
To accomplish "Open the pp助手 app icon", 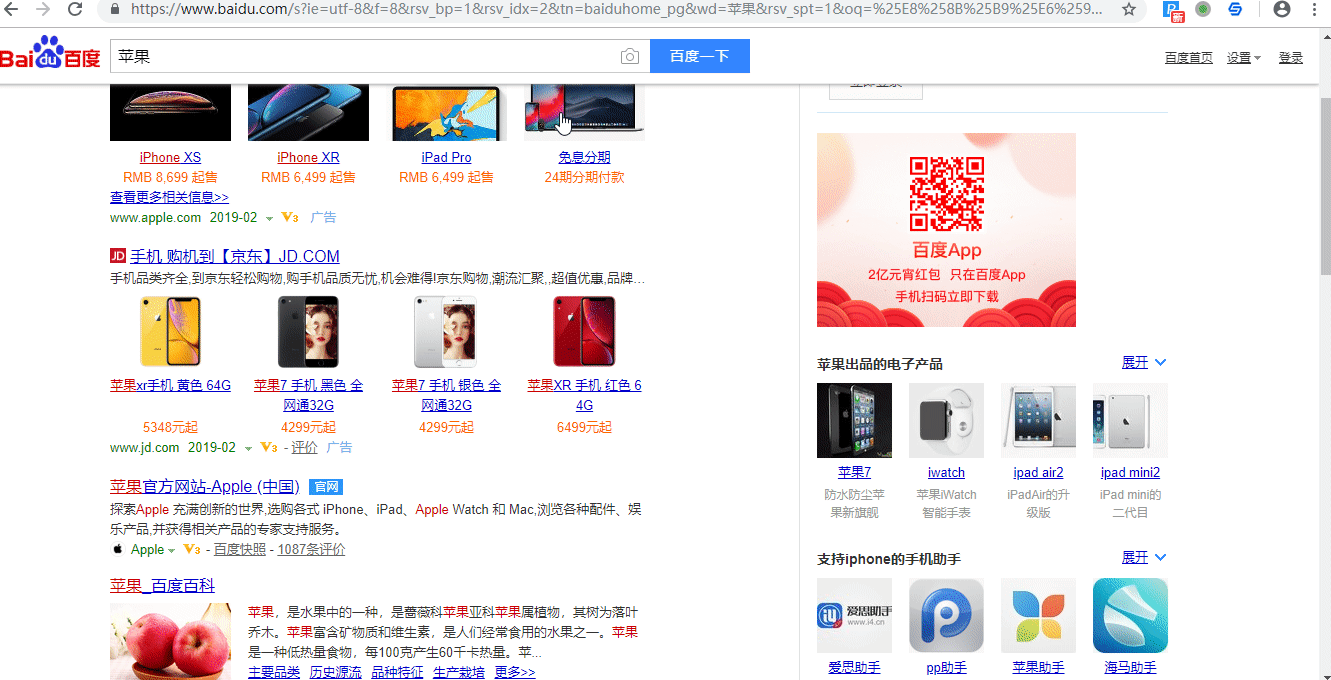I will click(946, 615).
